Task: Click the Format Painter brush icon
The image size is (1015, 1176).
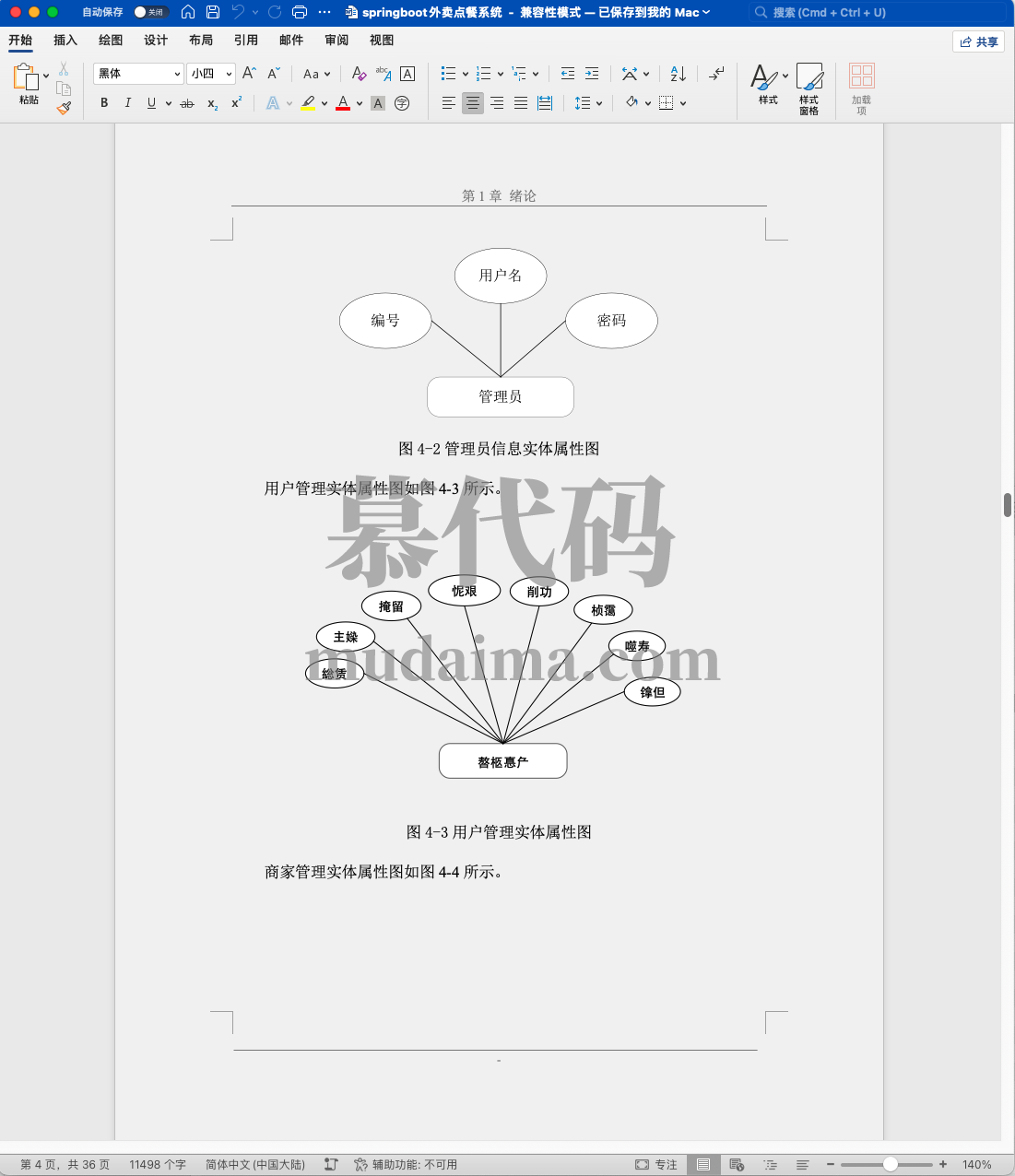Action: [64, 108]
